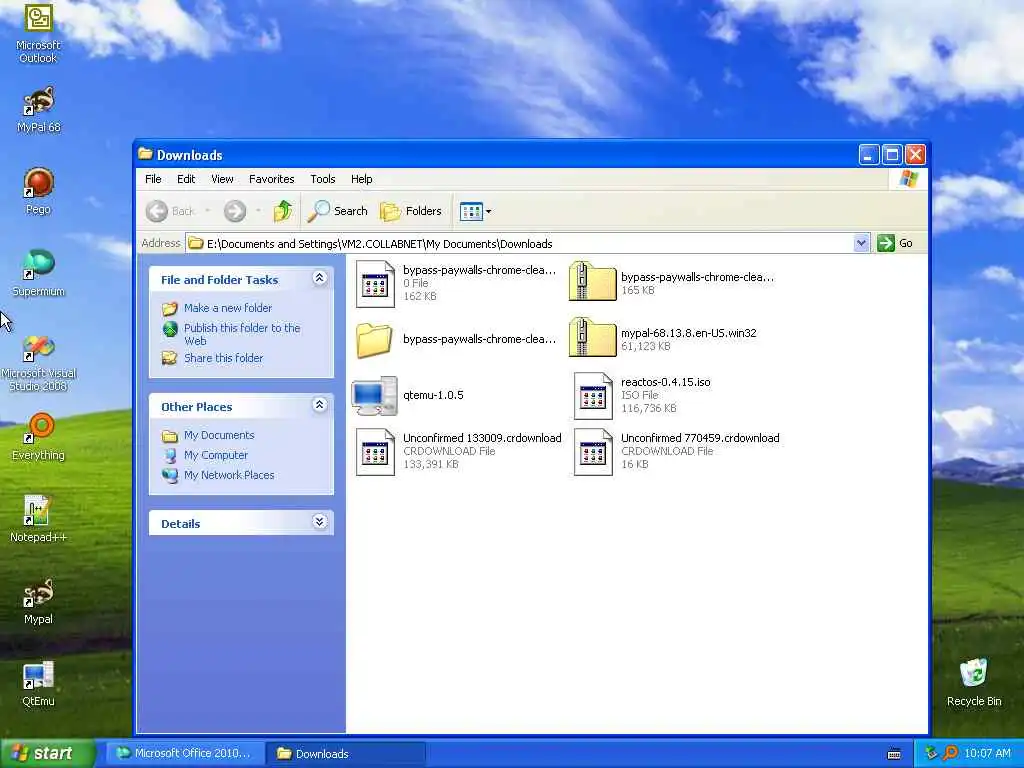This screenshot has height=768, width=1024.
Task: Select Unconfirmed 133009.crdownload file
Action: (458, 451)
